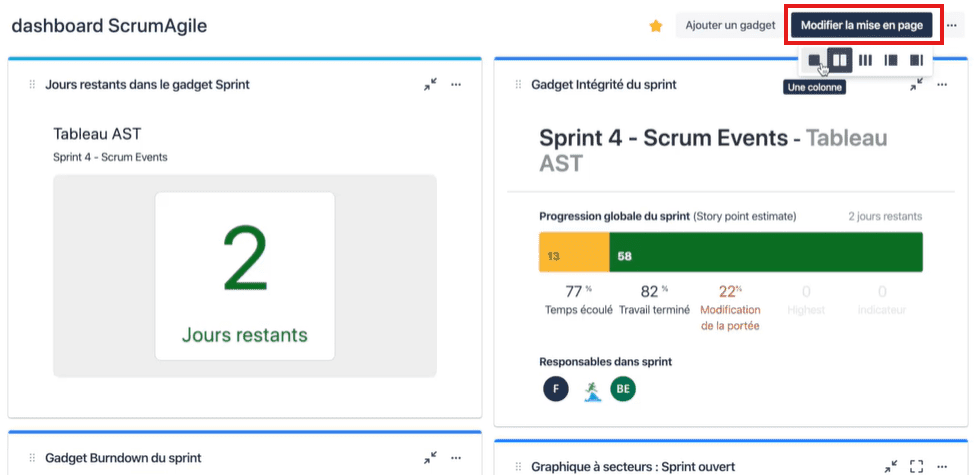Click Modifier la mise en page button

point(862,25)
